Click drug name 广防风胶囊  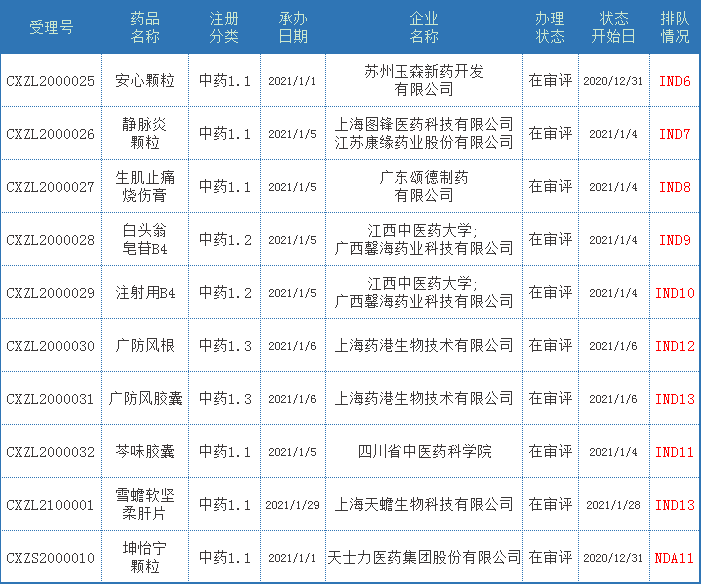[145, 398]
